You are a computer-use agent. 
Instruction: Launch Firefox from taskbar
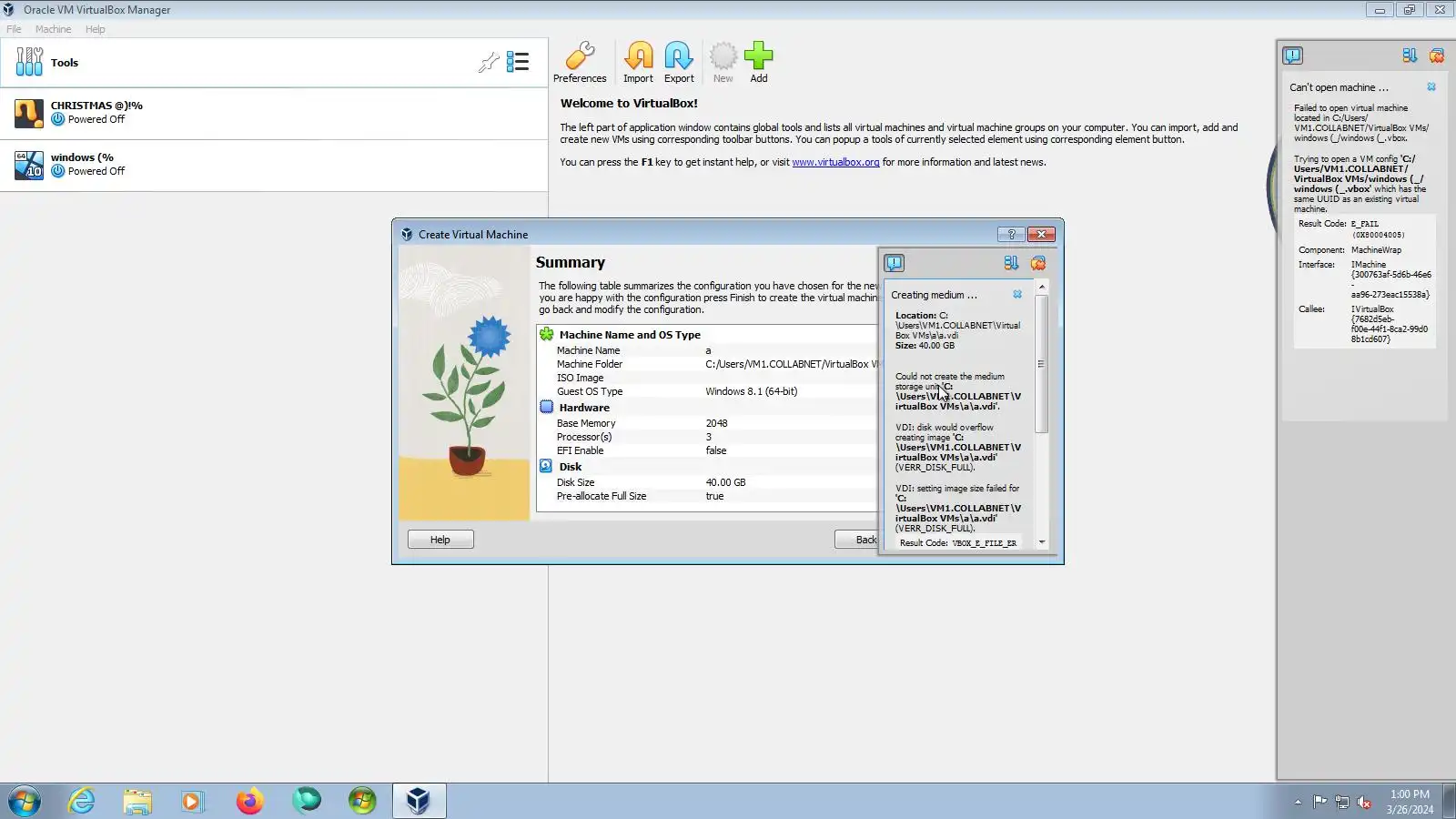(249, 801)
